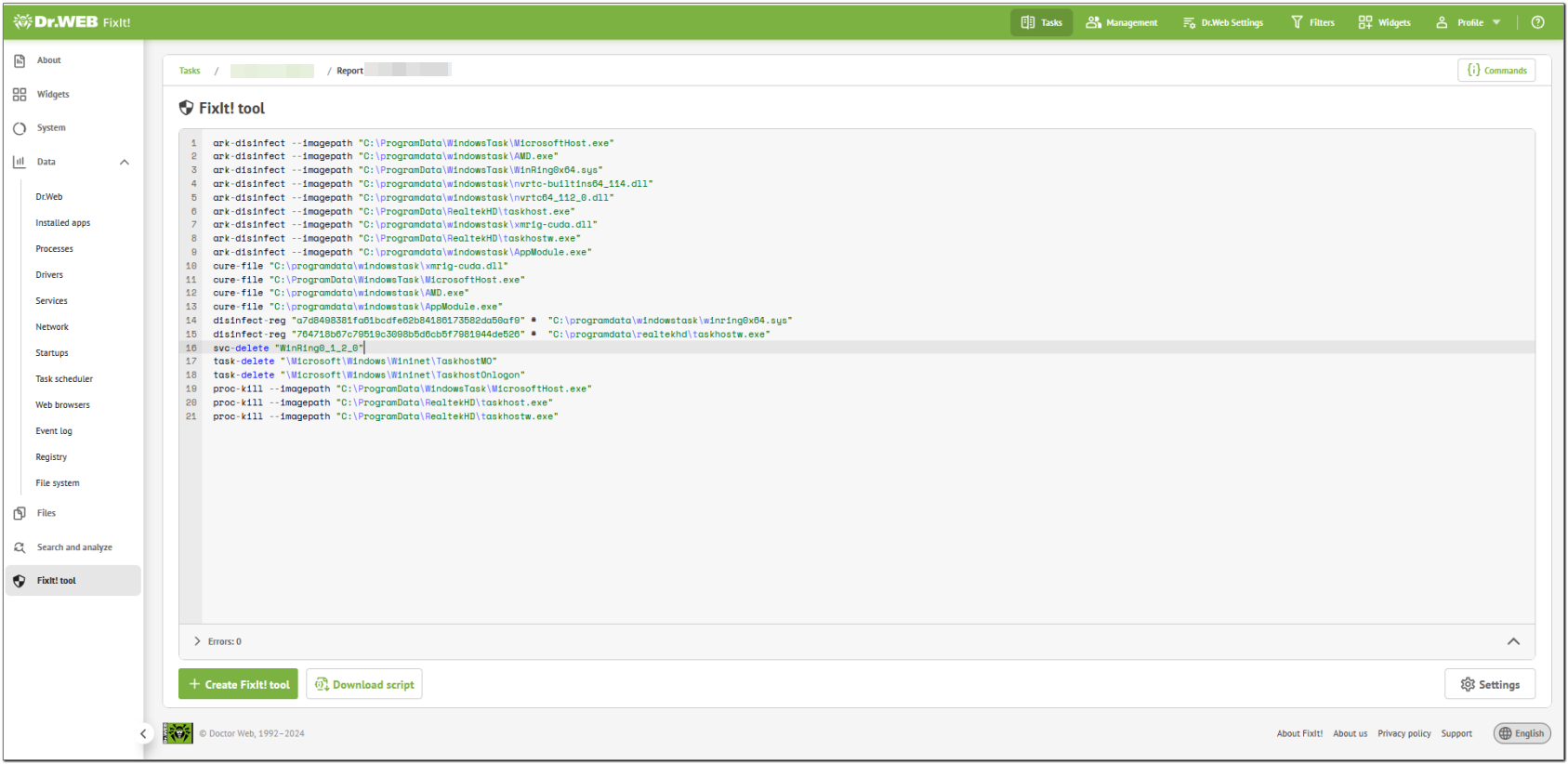
Task: Open Search and analyze in sidebar
Action: 74,547
